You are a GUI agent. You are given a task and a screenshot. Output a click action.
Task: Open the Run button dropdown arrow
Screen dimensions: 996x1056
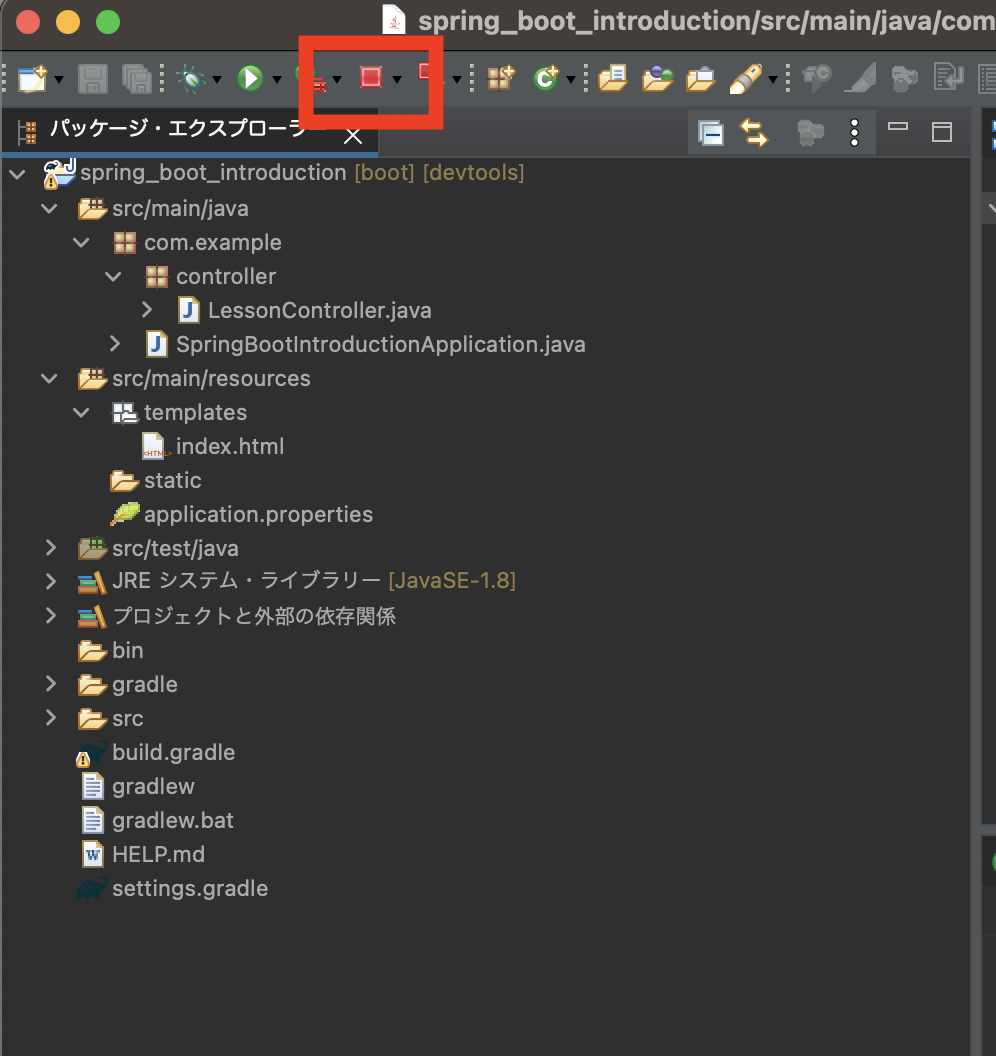click(x=276, y=79)
